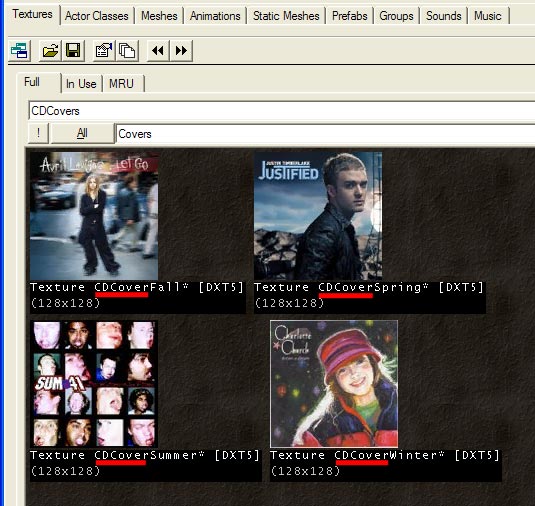Switch to the Textures tab

(32, 14)
